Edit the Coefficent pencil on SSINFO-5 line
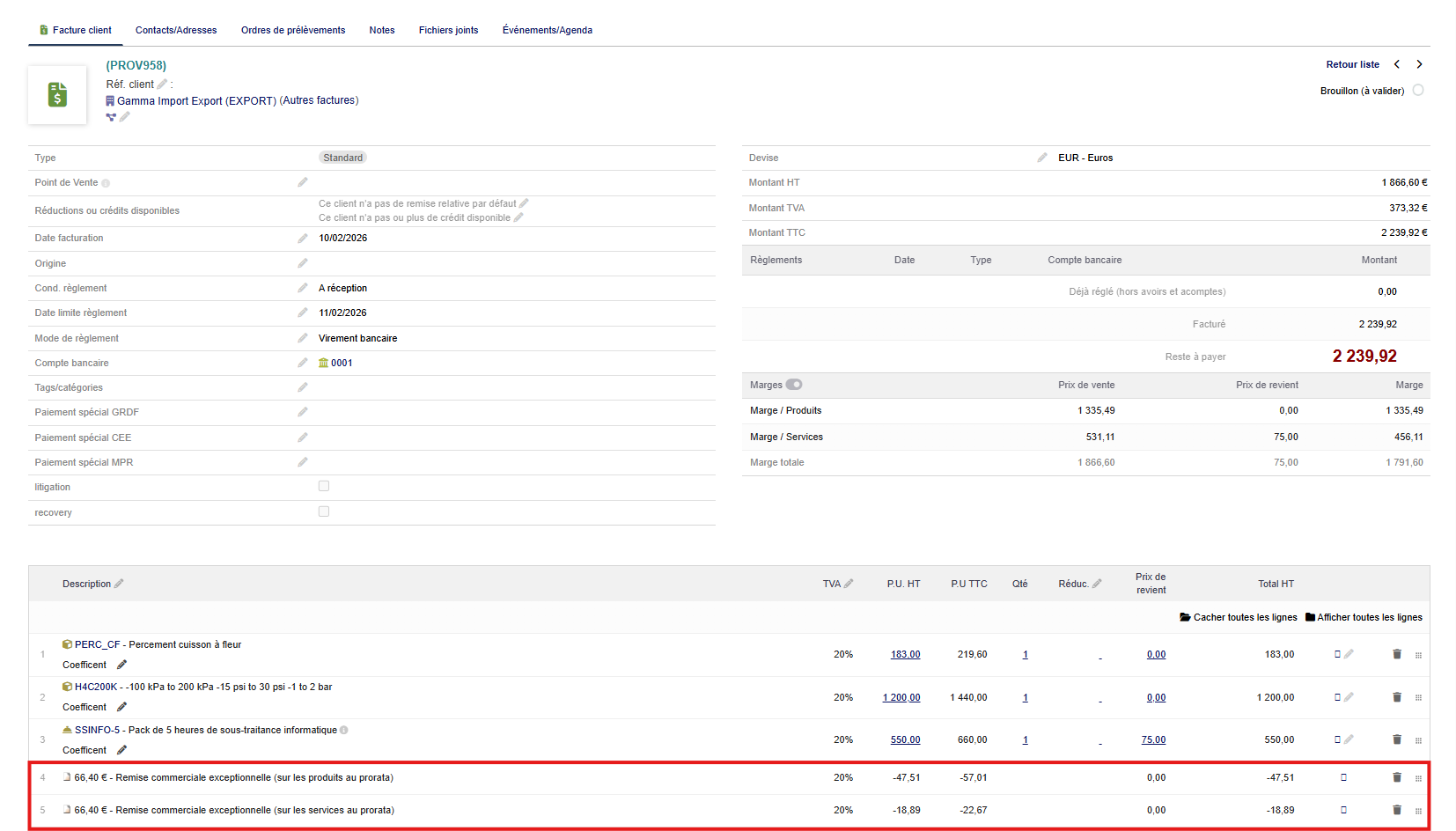This screenshot has height=831, width=1456. (x=121, y=750)
